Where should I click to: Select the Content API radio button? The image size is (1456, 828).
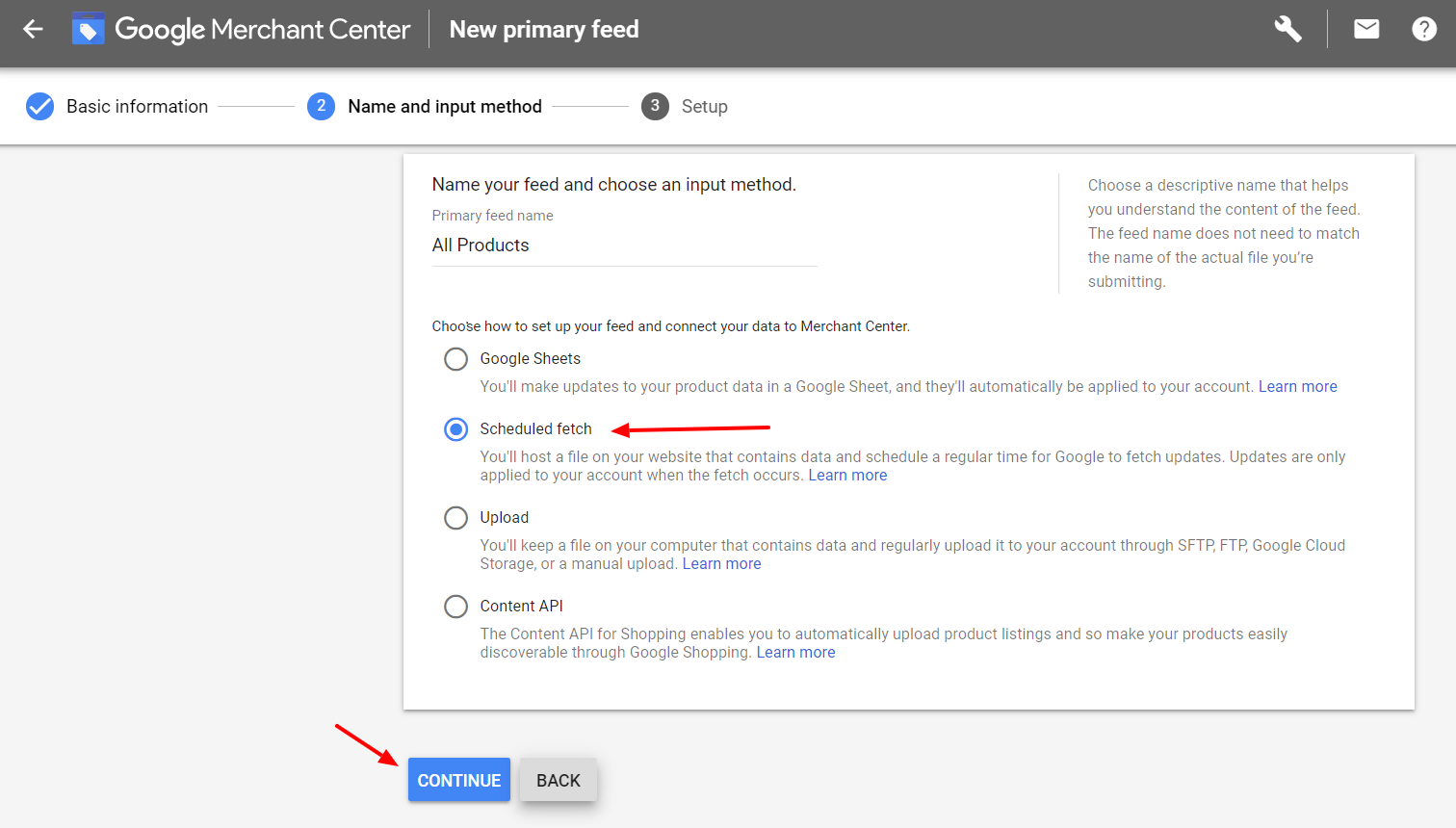[455, 607]
